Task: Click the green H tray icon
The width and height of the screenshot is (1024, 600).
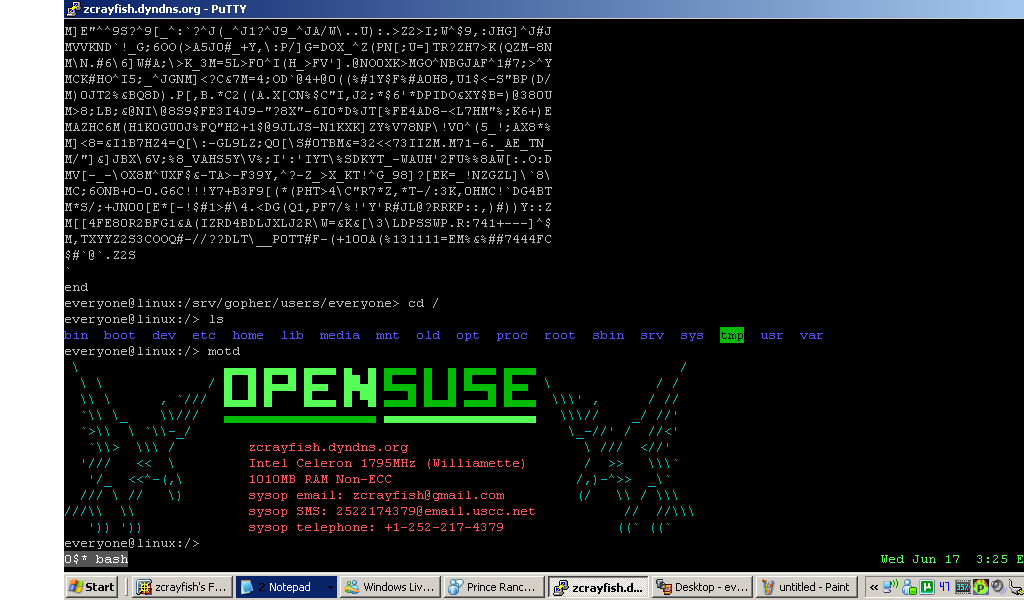Action: [x=927, y=587]
